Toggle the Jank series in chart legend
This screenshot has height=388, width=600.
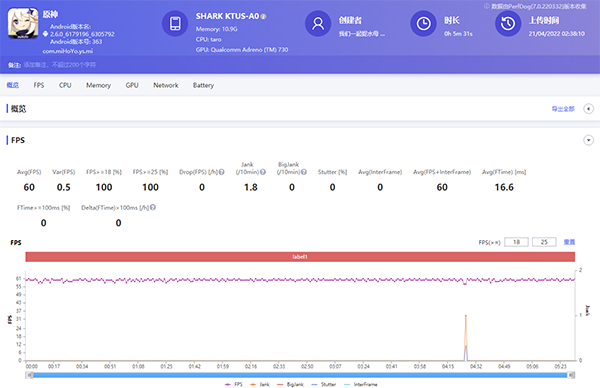click(x=260, y=384)
